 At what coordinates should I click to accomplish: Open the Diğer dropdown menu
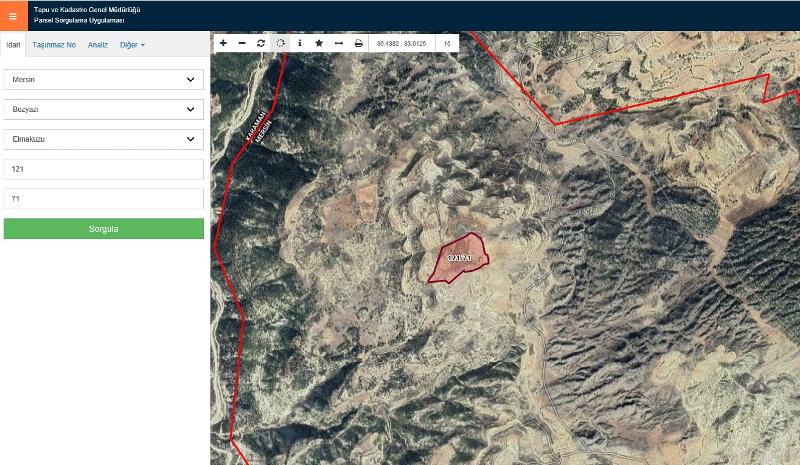pyautogui.click(x=132, y=45)
